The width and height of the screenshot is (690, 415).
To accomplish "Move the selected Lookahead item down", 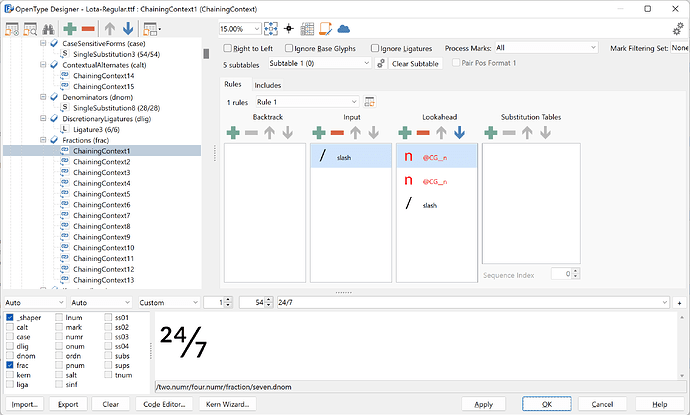I will point(458,132).
